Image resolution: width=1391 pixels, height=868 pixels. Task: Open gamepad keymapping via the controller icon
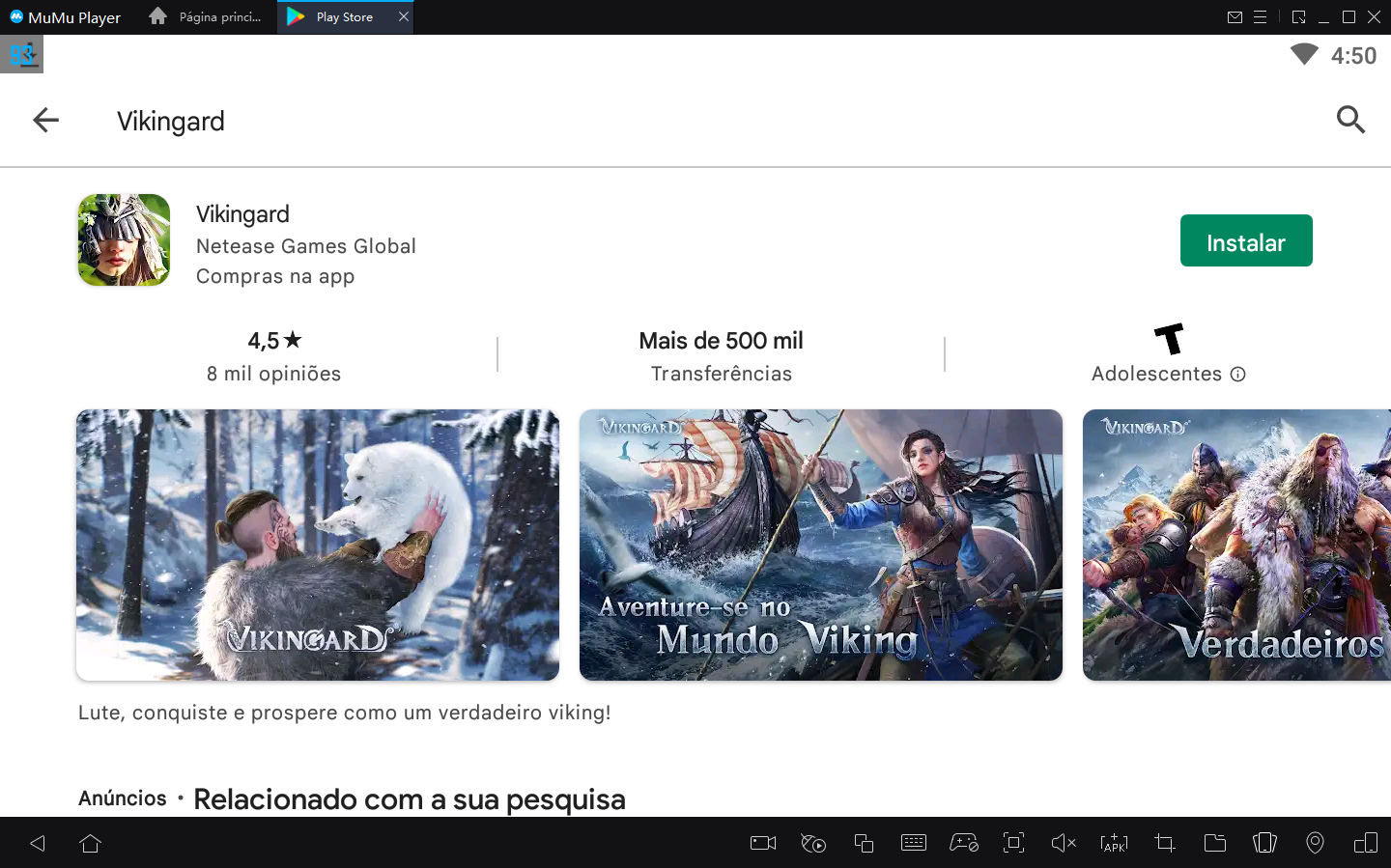[x=964, y=843]
